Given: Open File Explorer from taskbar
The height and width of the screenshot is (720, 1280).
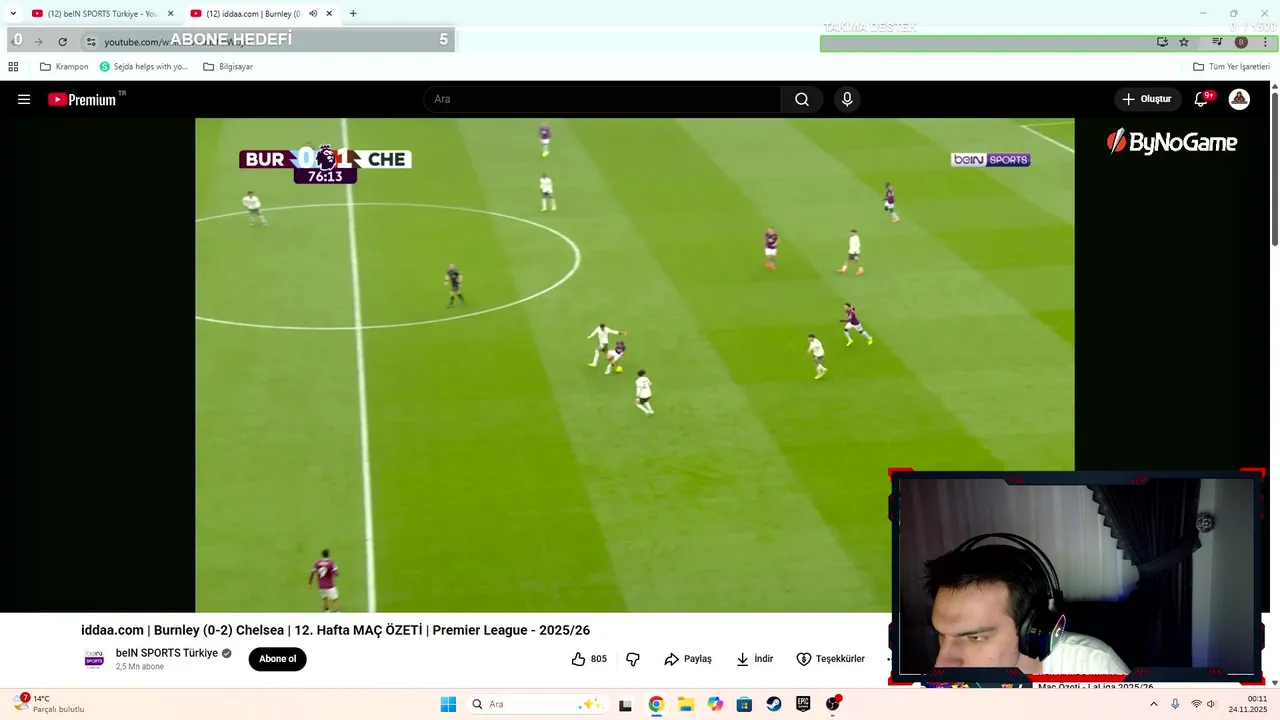Looking at the screenshot, I should pos(686,704).
